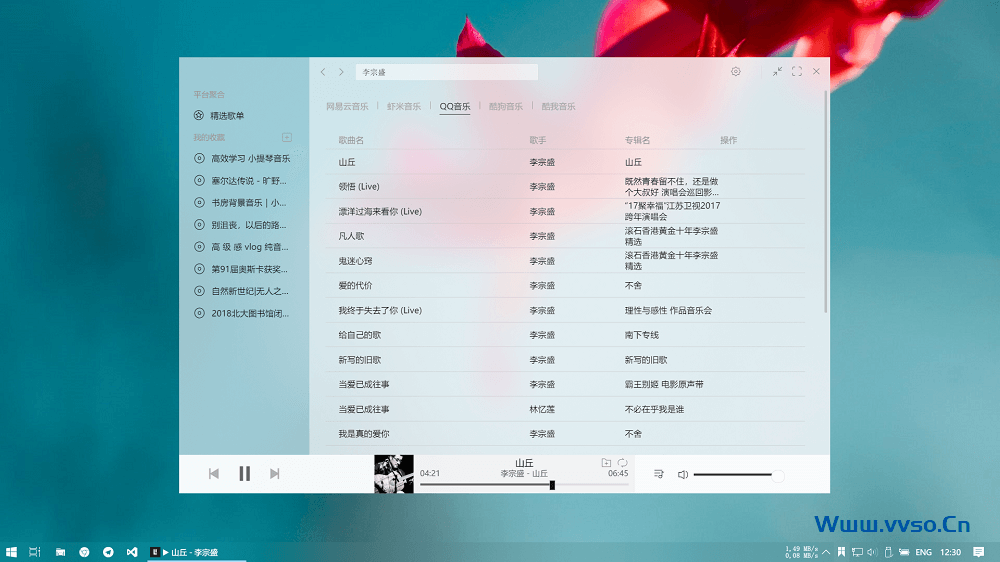Create new playlist with the plus icon
Image resolution: width=1000 pixels, height=562 pixels.
287,137
